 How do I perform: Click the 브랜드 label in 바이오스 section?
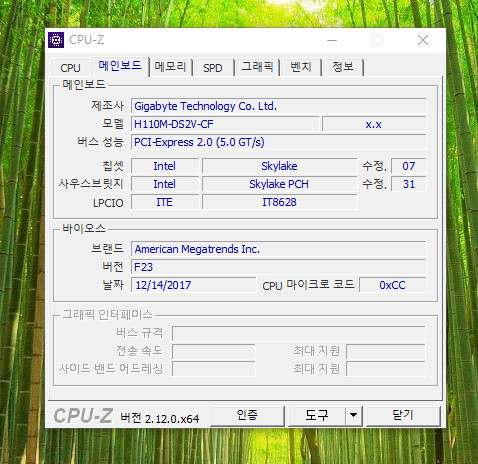[107, 248]
